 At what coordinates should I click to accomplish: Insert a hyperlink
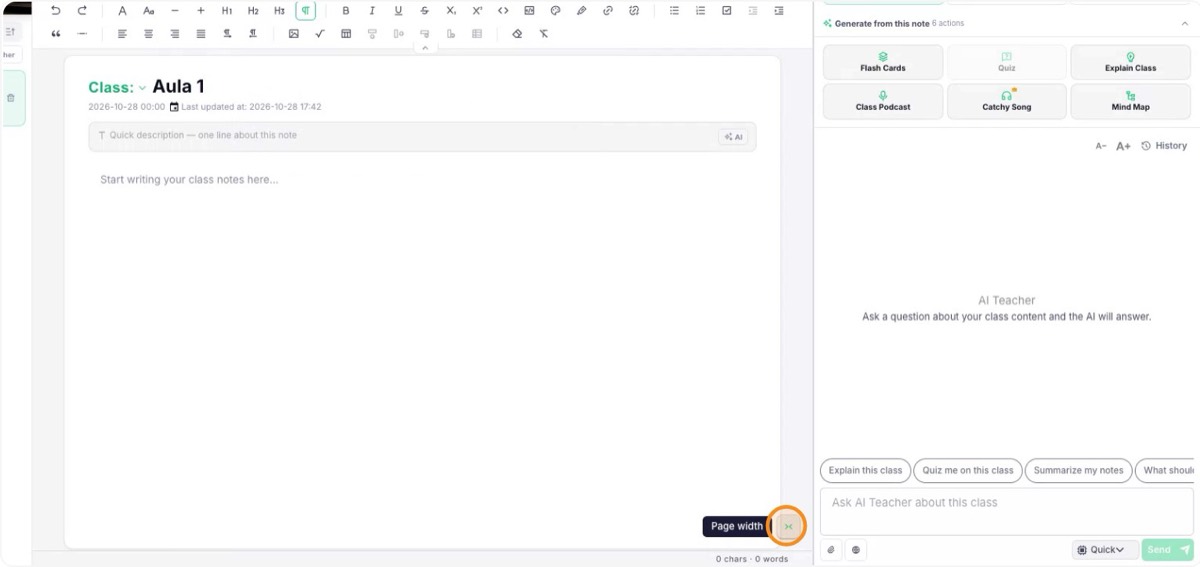[x=608, y=10]
